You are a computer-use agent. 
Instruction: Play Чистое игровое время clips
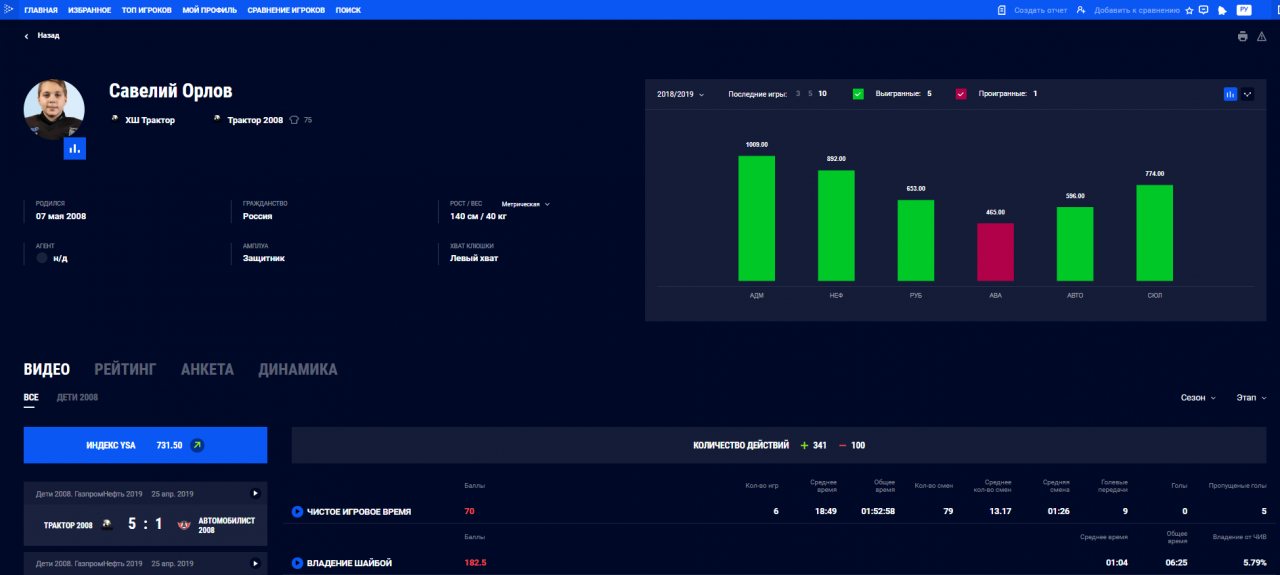click(x=297, y=511)
